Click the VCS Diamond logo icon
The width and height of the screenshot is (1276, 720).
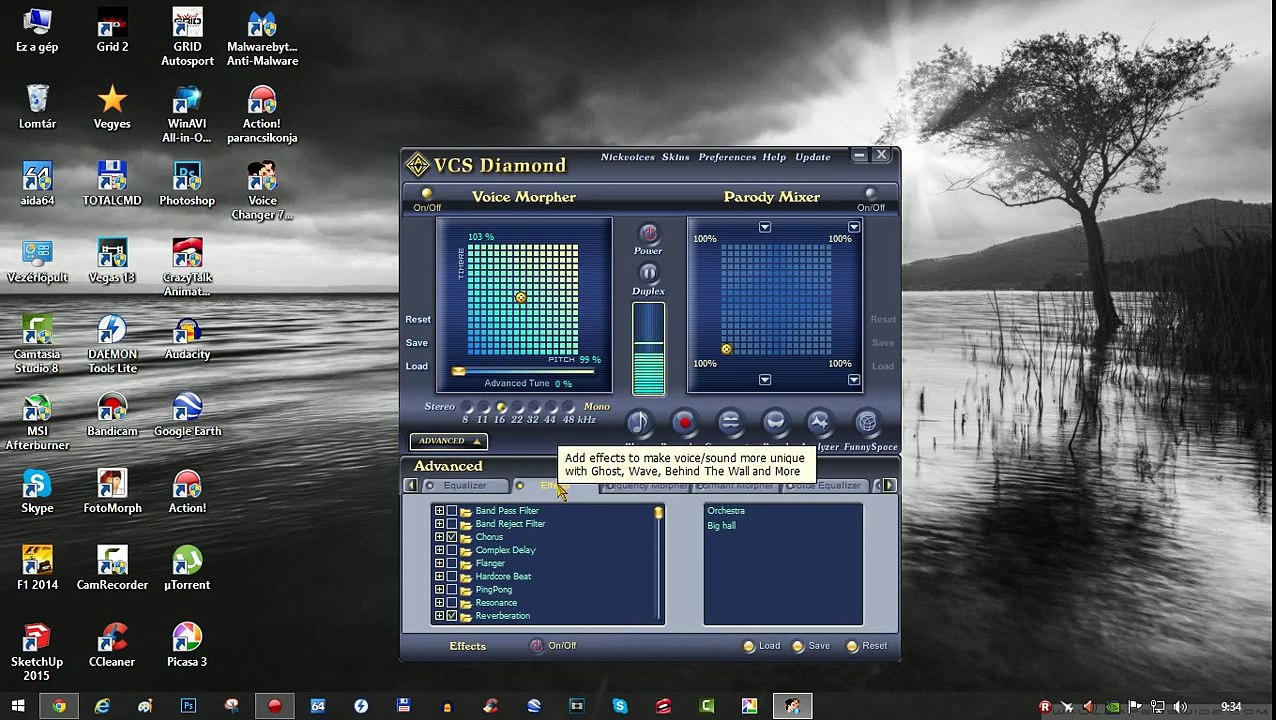pyautogui.click(x=418, y=165)
